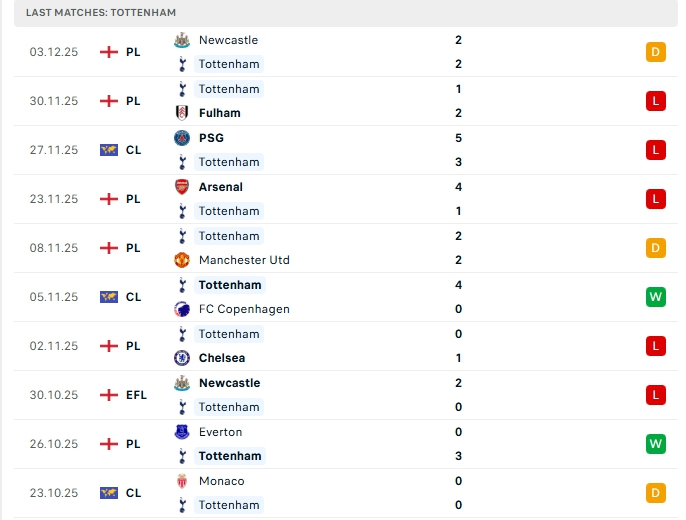Click the England flag beside EFL
Viewport: 686px width, 520px height.
[109, 395]
